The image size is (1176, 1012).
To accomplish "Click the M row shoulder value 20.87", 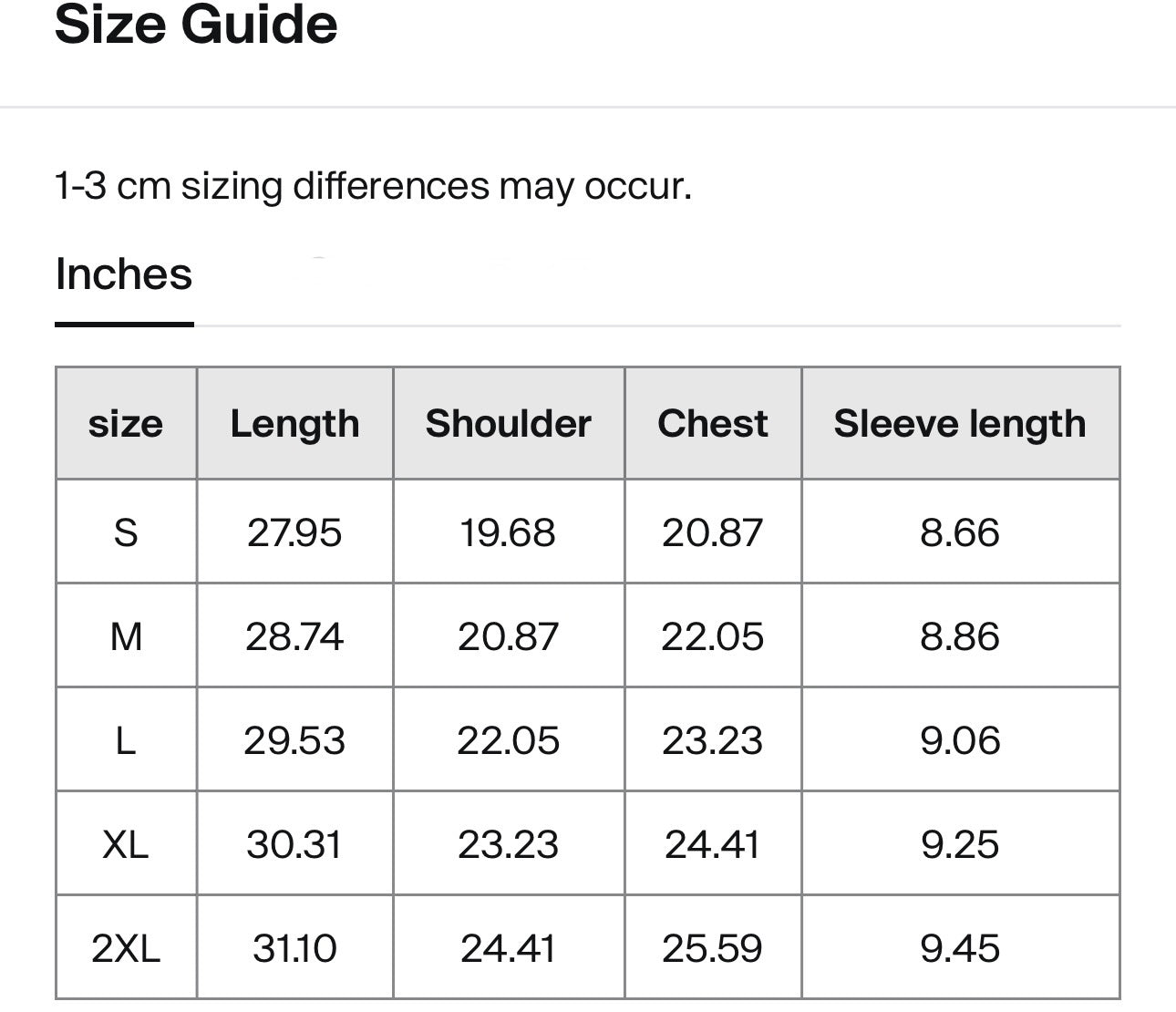I will tap(508, 636).
